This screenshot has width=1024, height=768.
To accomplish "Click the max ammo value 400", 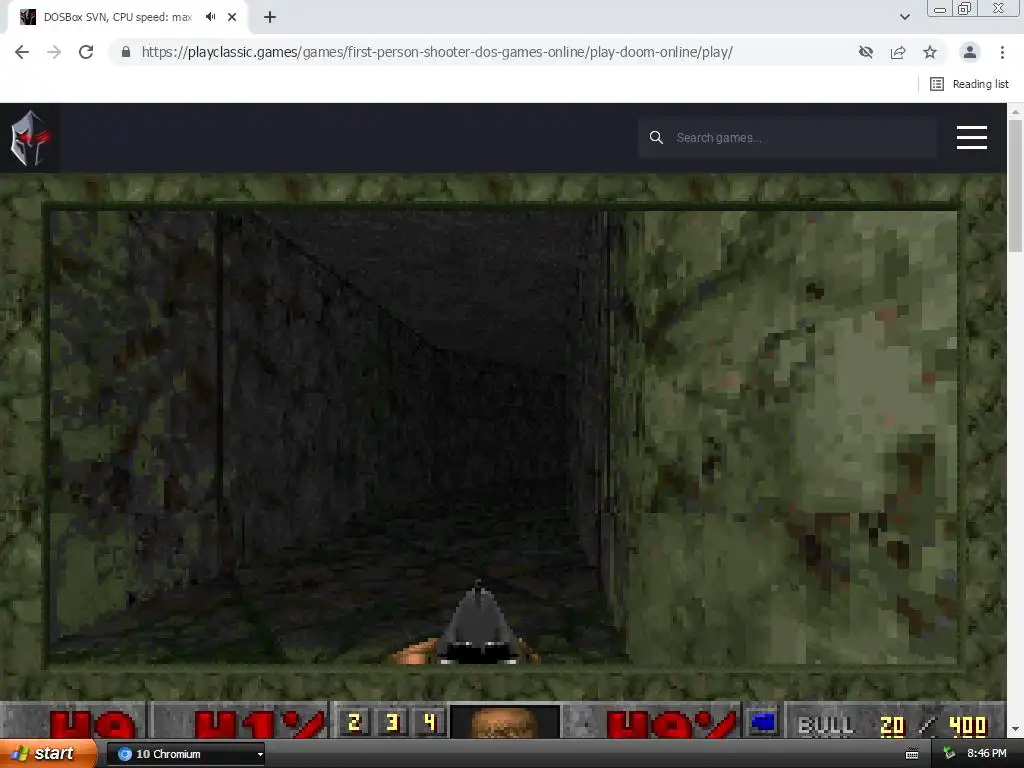I will pos(967,726).
